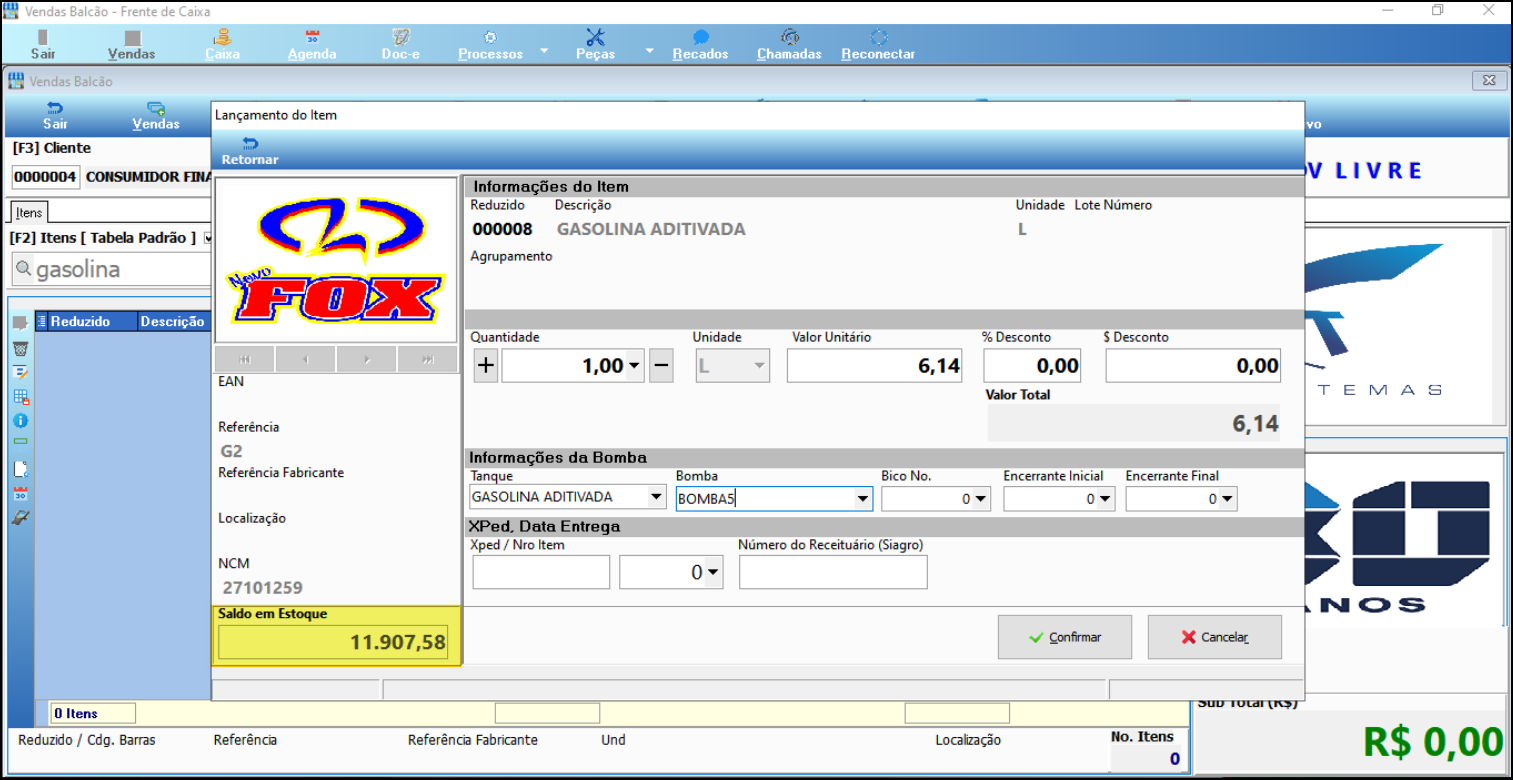Open the Bomba dropdown arrow
1513x780 pixels.
pos(863,498)
